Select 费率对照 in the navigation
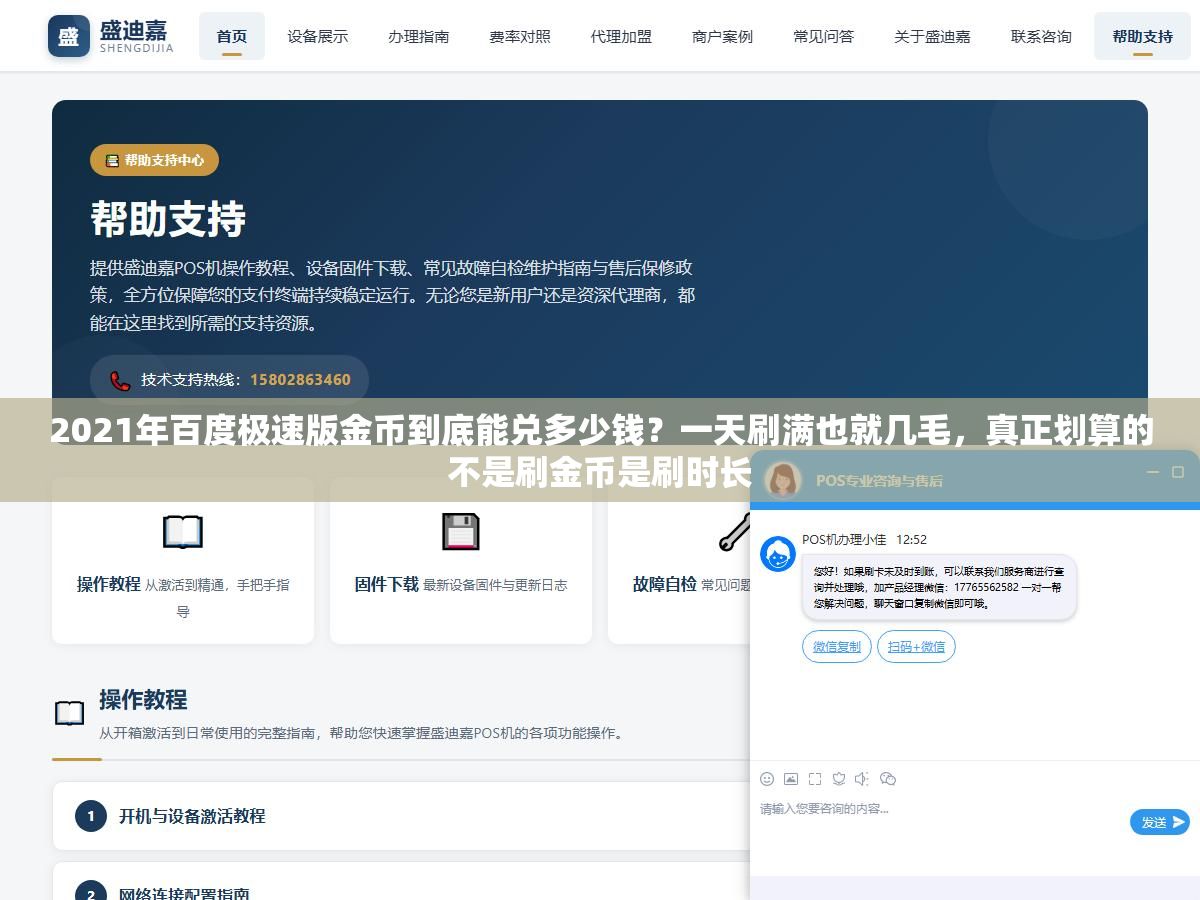The image size is (1200, 900). pyautogui.click(x=520, y=36)
